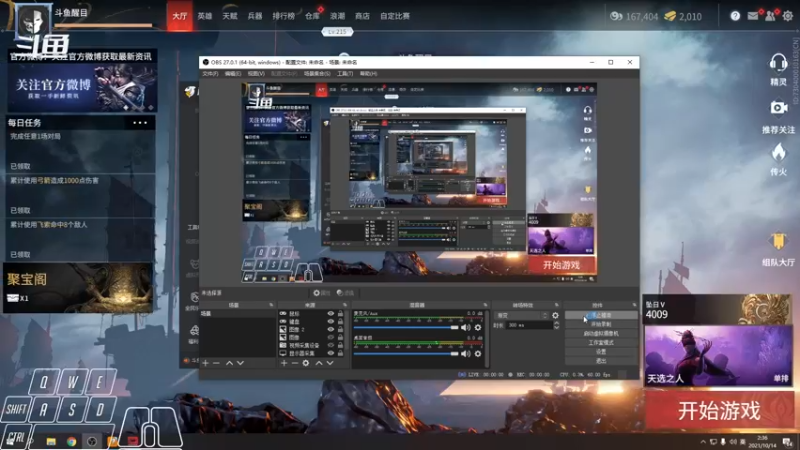Lock the 键盘 source
The height and width of the screenshot is (450, 800).
(340, 321)
